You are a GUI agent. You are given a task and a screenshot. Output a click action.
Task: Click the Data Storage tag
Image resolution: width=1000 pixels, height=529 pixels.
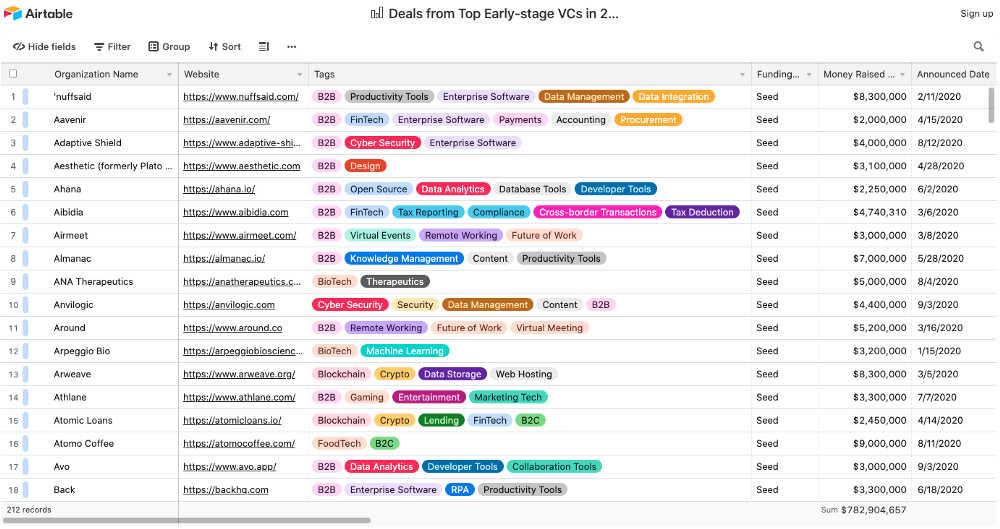click(x=452, y=374)
